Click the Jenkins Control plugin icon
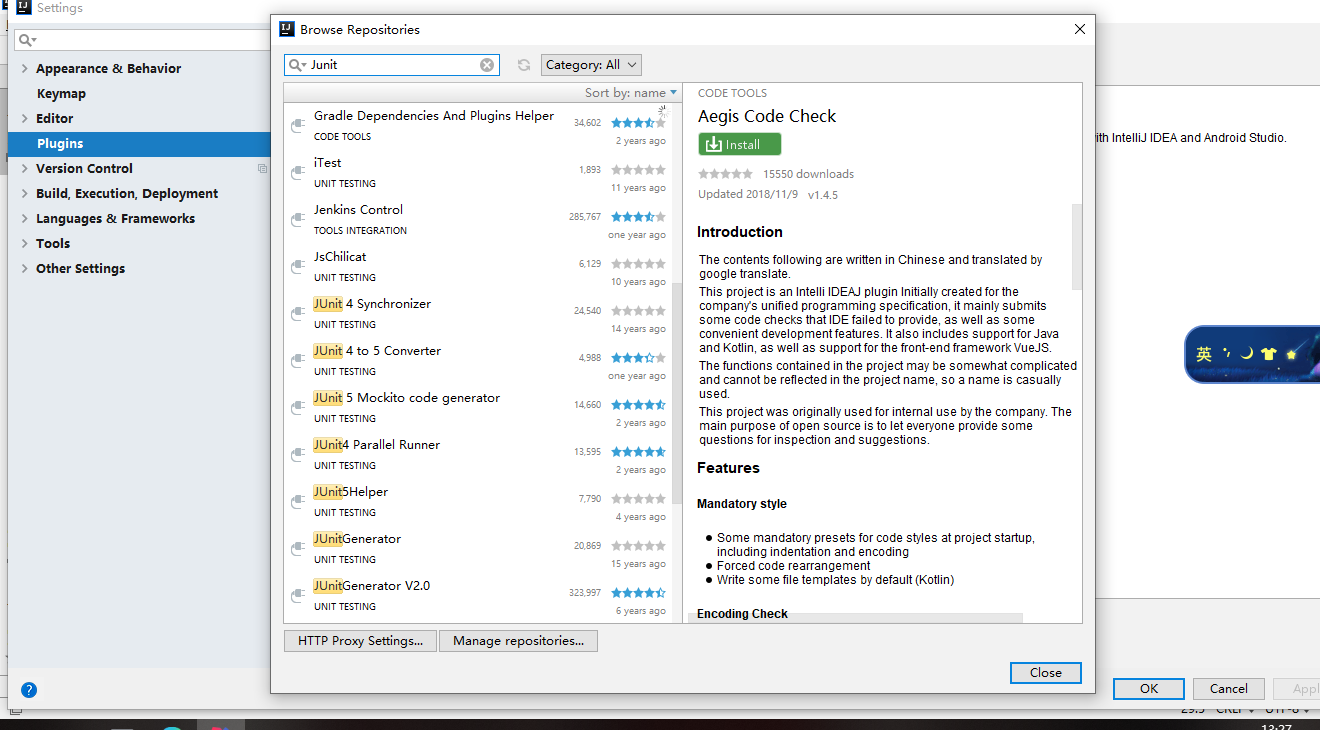The width and height of the screenshot is (1320, 730). (x=297, y=216)
